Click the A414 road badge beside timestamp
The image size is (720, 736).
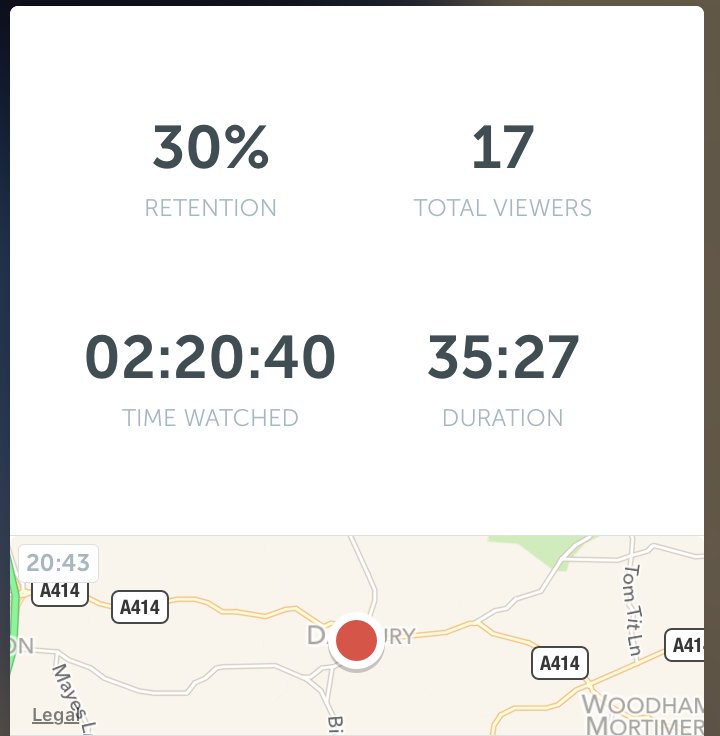[x=140, y=607]
